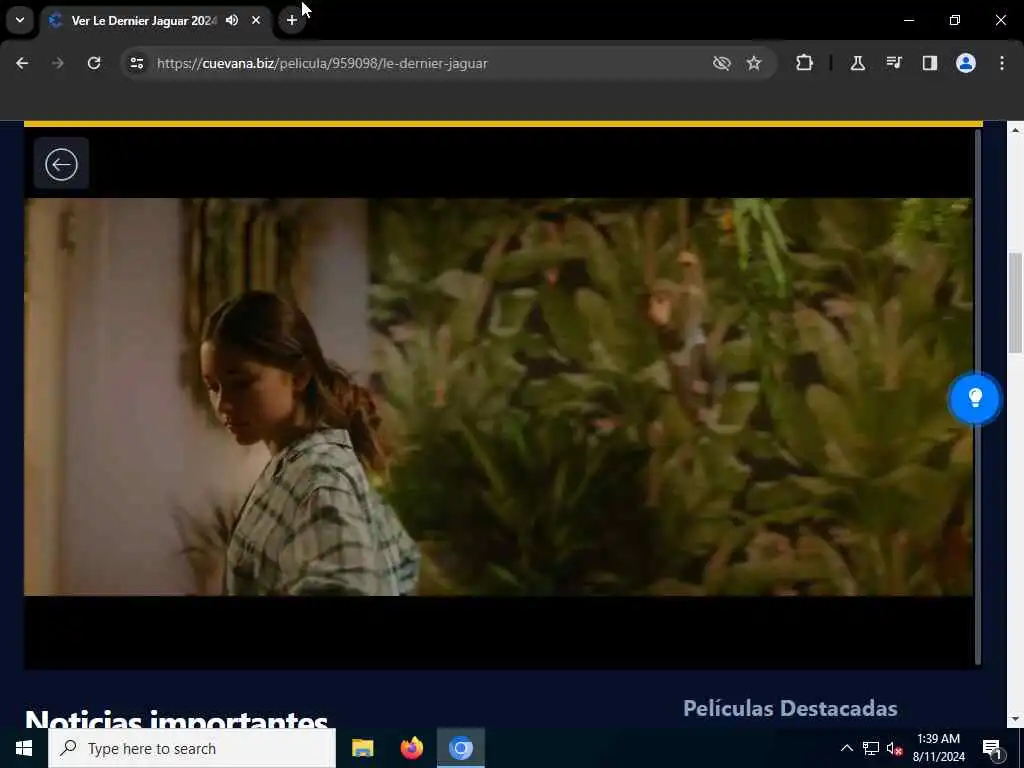Minimize the Chrome window
Viewport: 1024px width, 768px height.
(908, 20)
